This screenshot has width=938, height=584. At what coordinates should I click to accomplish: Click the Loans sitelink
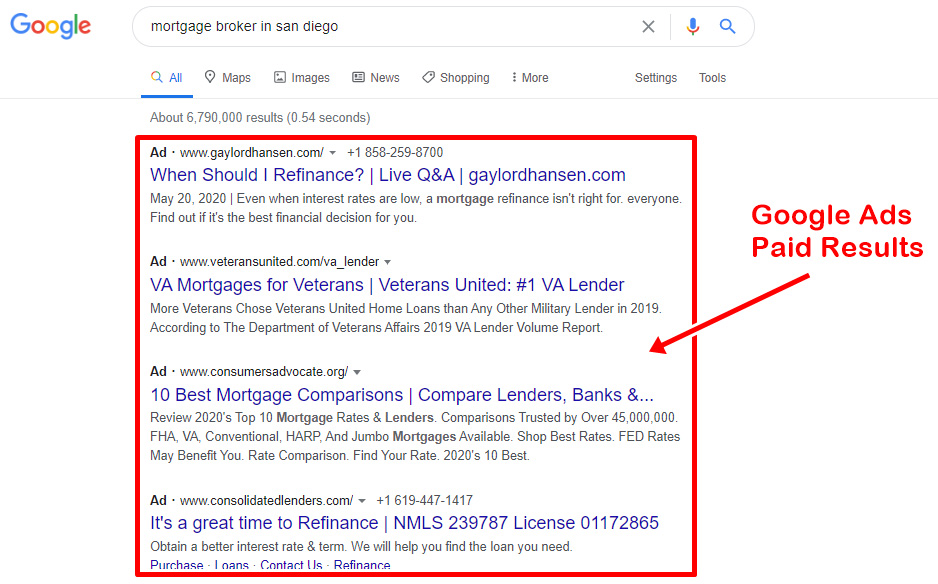coord(232,565)
